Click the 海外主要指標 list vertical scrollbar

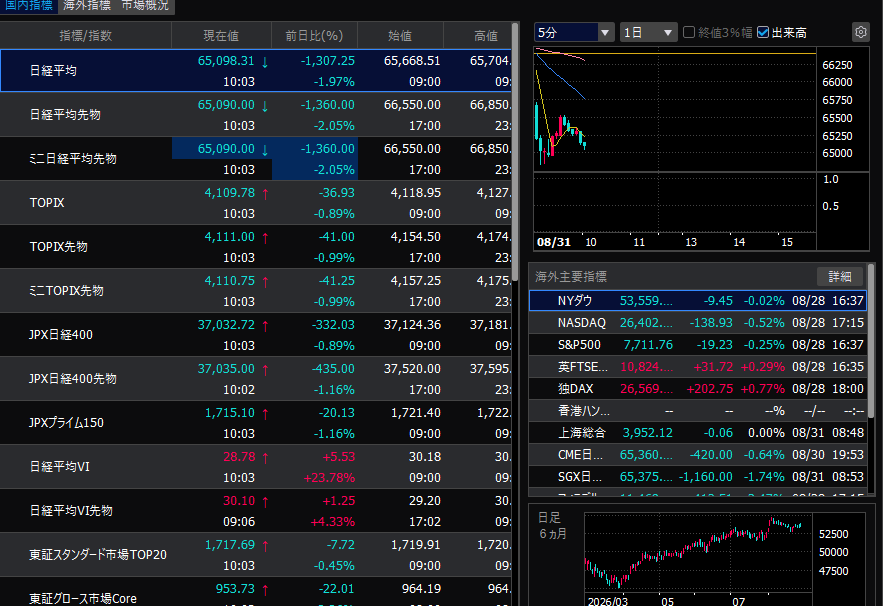pyautogui.click(x=871, y=341)
